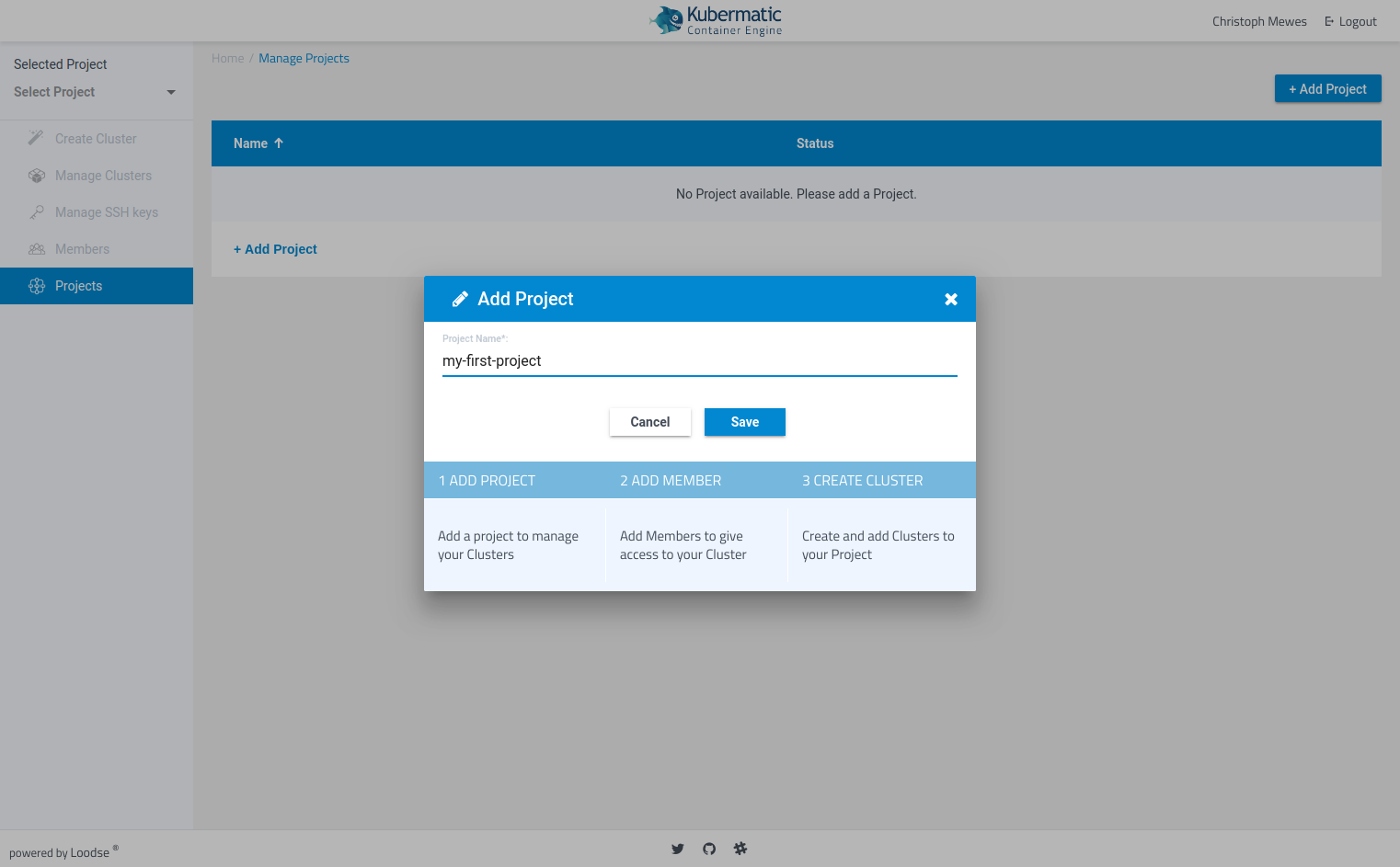1400x867 pixels.
Task: Click the Logout arrow icon
Action: (1329, 21)
